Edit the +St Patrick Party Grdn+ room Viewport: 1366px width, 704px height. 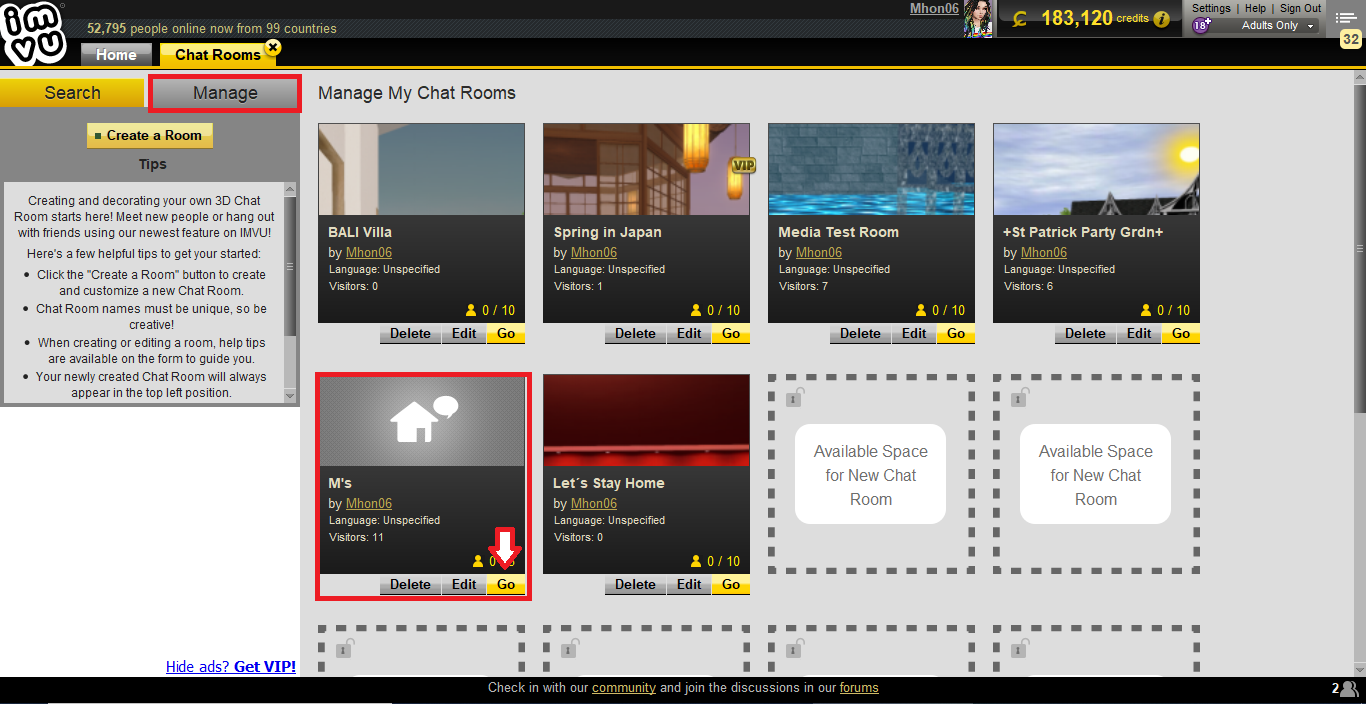point(1139,333)
